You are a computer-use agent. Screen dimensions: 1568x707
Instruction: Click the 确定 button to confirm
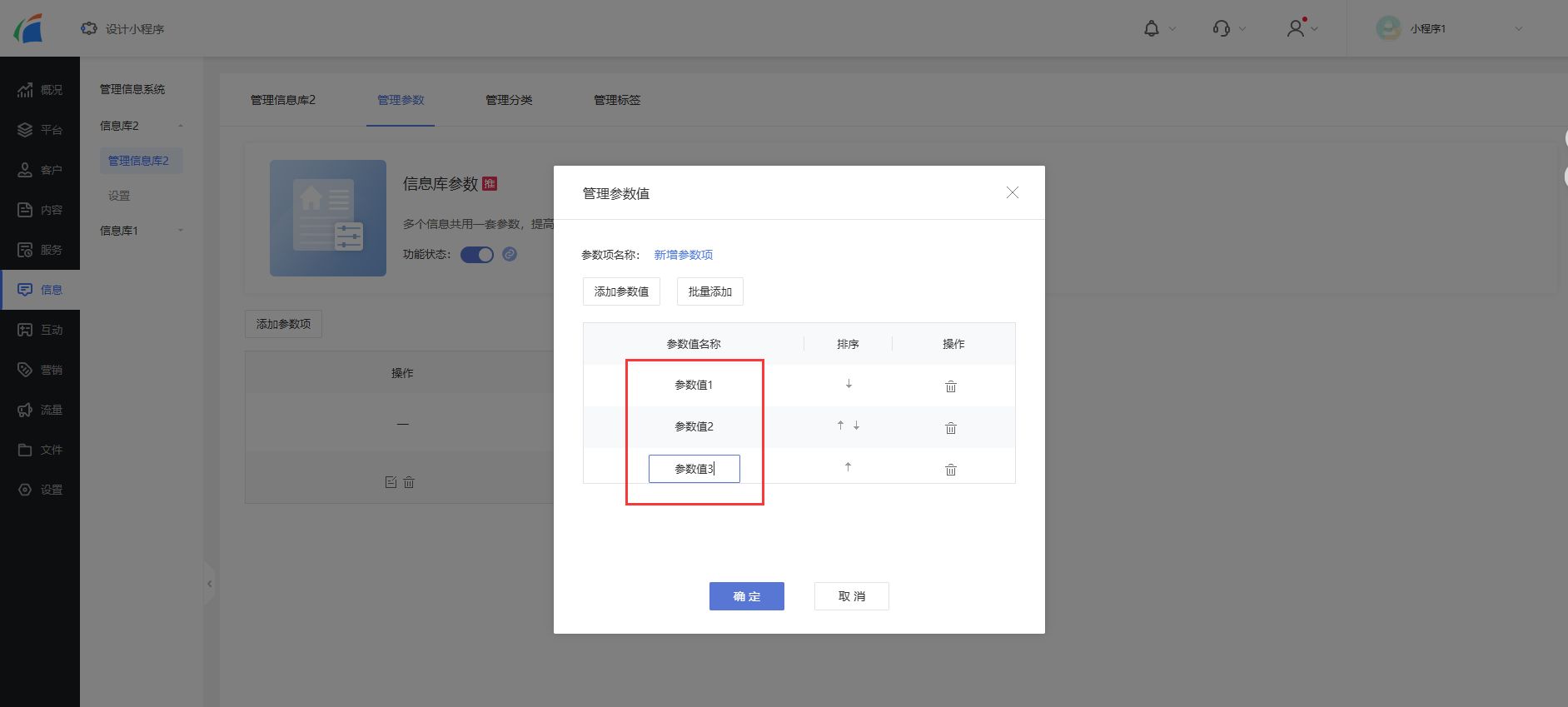746,596
